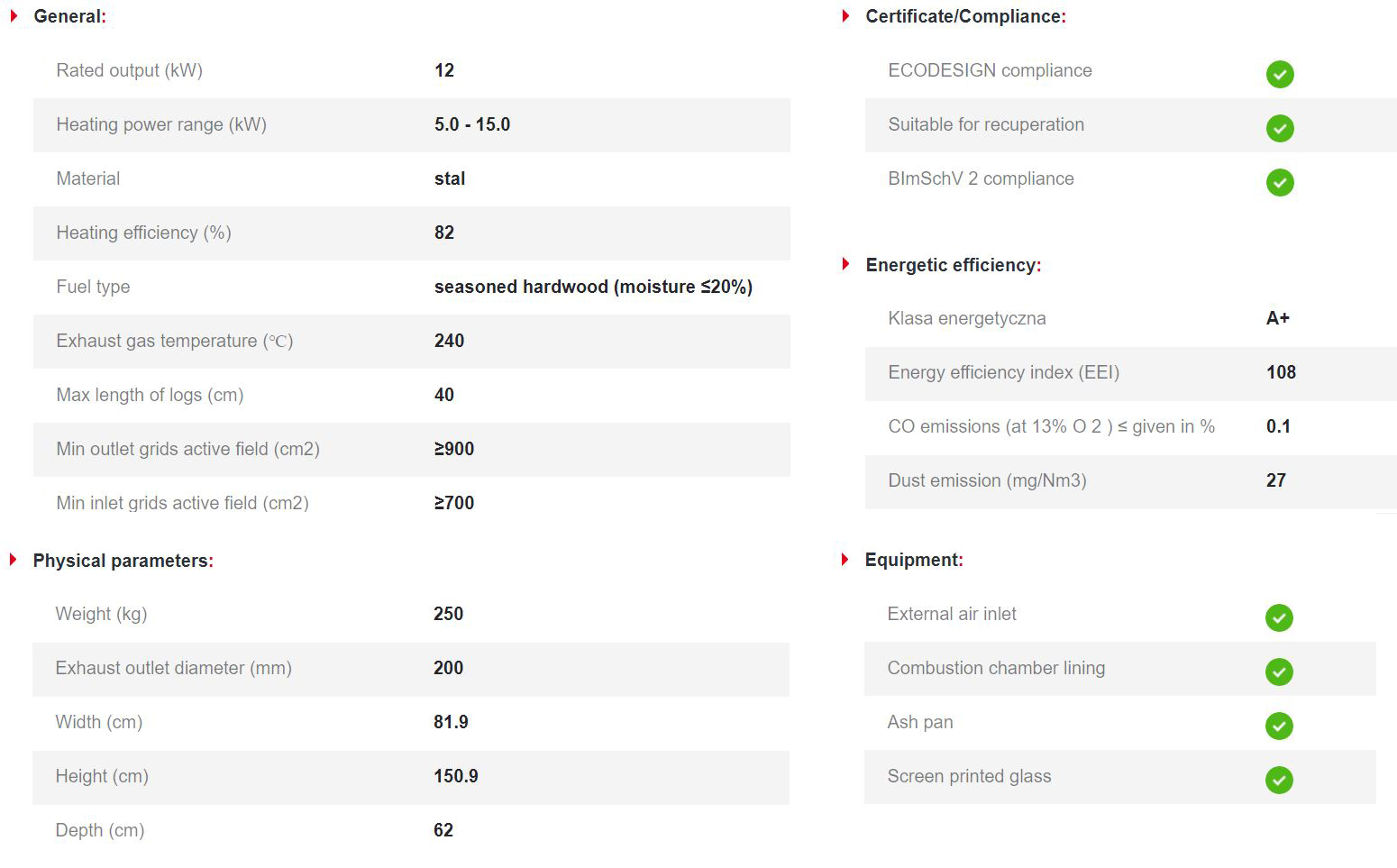1397x868 pixels.
Task: Click the red arrow beside Energetic efficiency
Action: pos(845,264)
